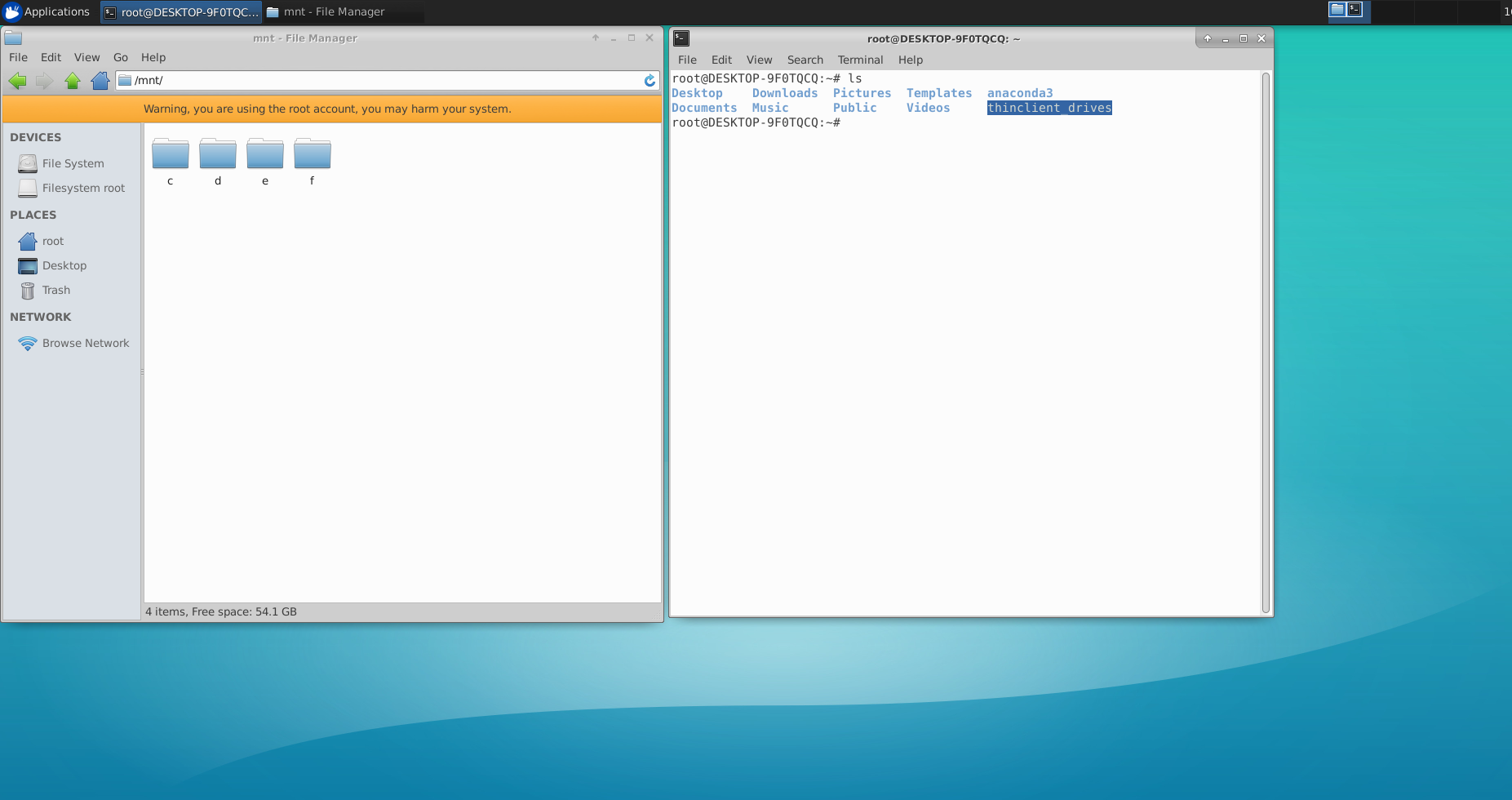Screen dimensions: 1512x800
Task: Select folder f
Action: pos(313,162)
